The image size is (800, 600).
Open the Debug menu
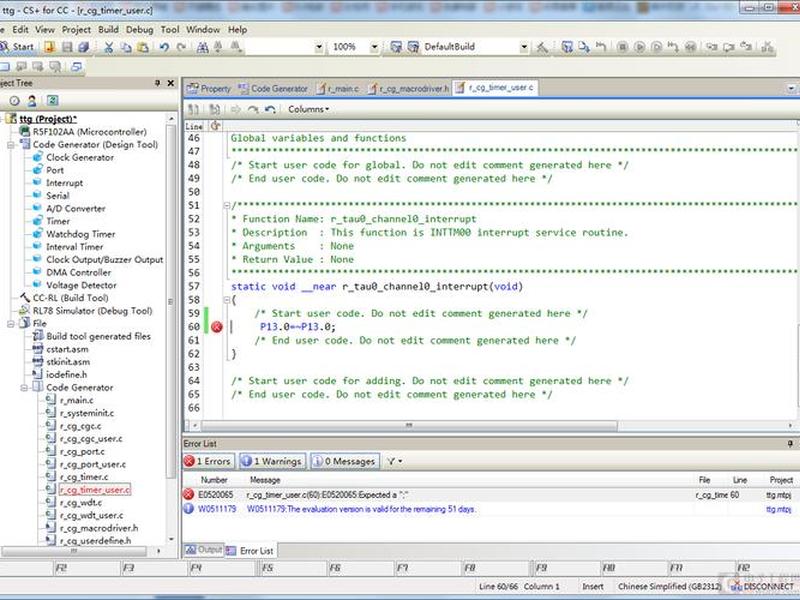point(139,30)
